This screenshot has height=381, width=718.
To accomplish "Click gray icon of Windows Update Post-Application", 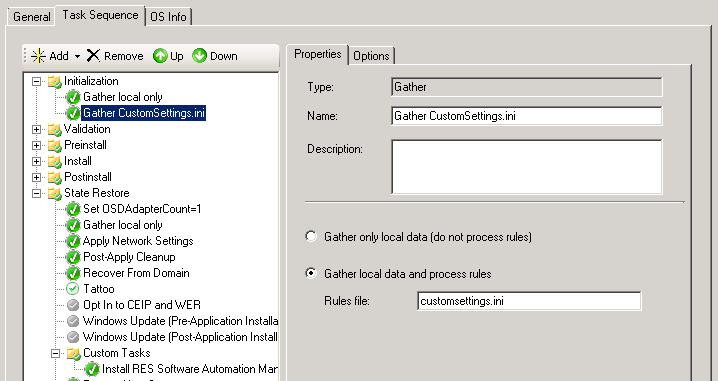I will 73,337.
